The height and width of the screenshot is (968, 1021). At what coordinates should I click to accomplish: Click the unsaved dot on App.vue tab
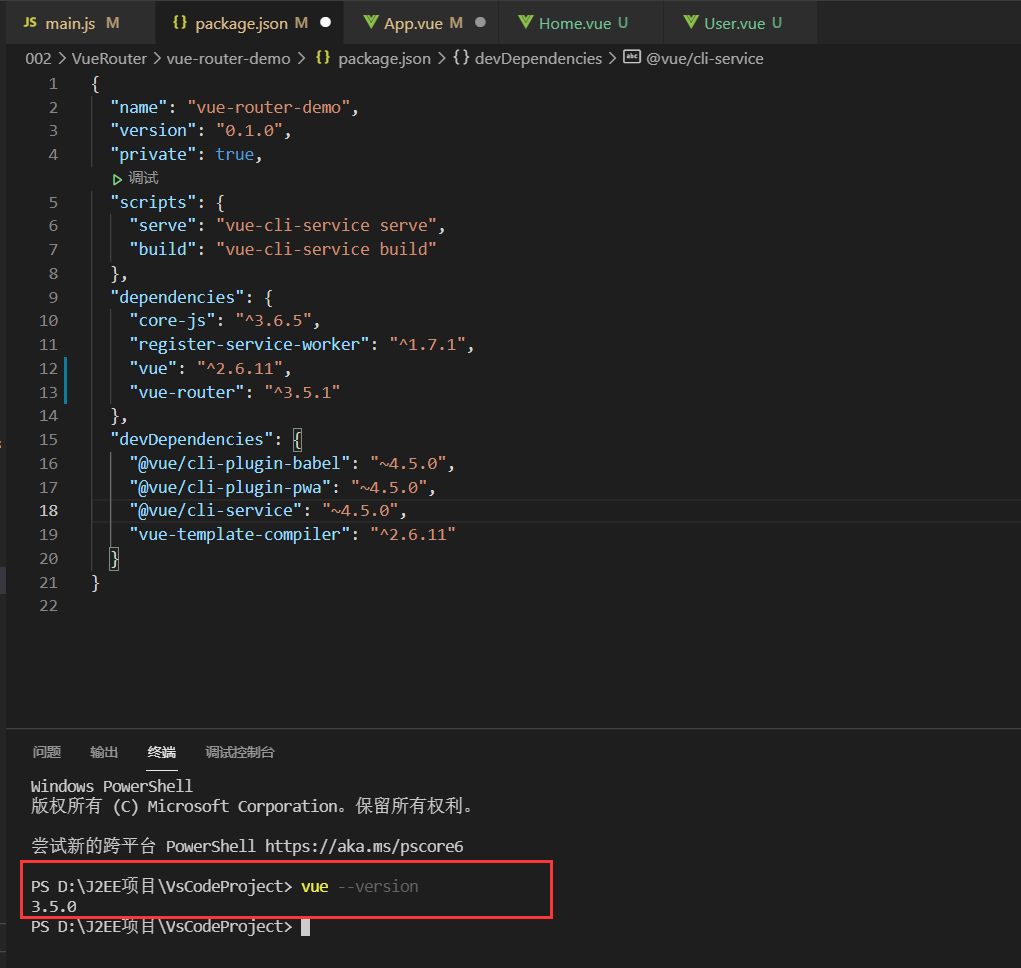[481, 23]
